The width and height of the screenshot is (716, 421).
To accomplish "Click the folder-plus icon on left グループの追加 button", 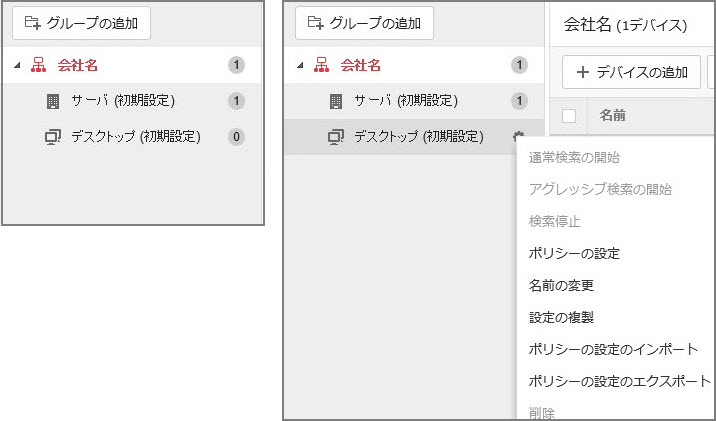I will pos(33,21).
